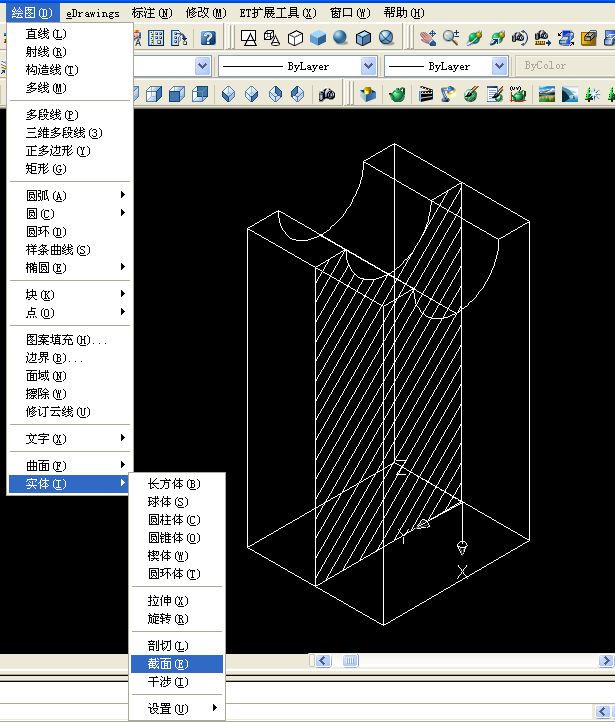The width and height of the screenshot is (615, 723).
Task: Open the layer combo box dropdown arrow
Action: [x=203, y=66]
